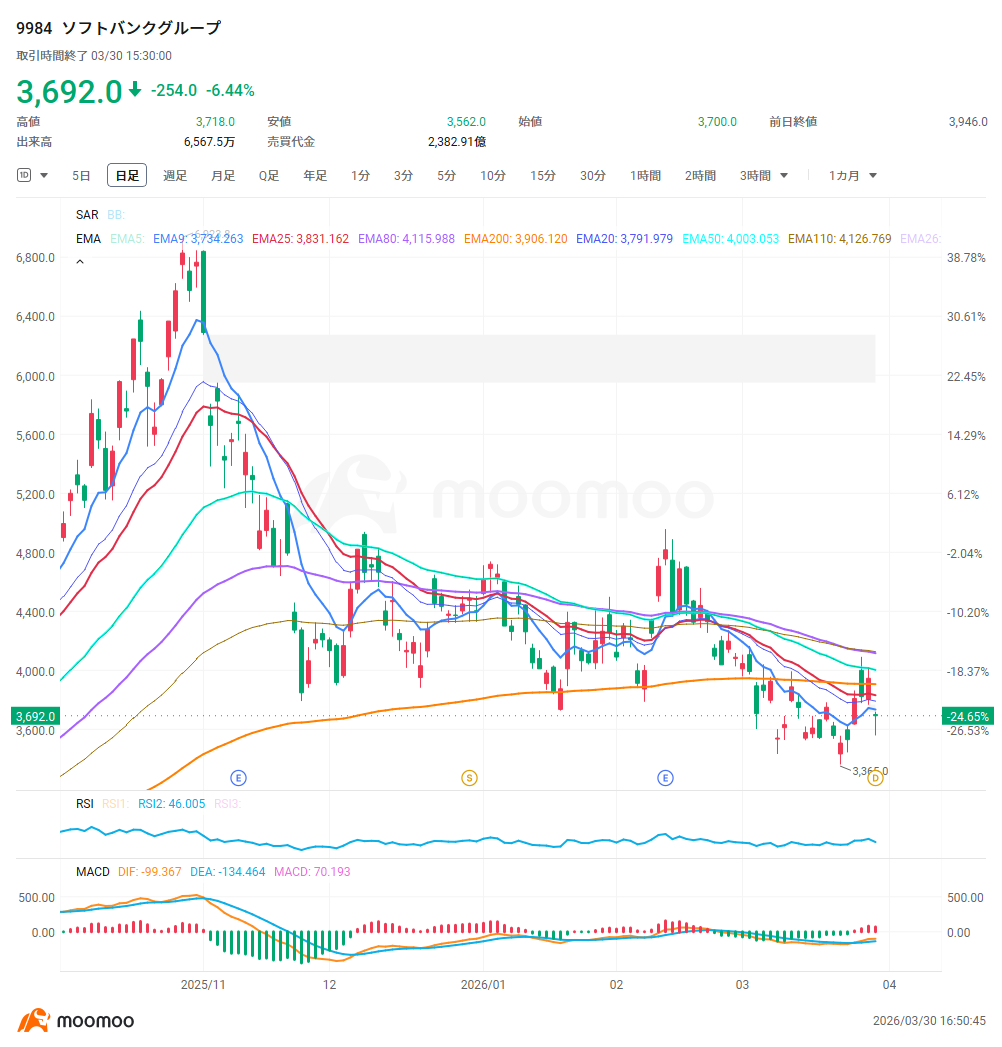Toggle the EMA25 line label

tap(300, 239)
